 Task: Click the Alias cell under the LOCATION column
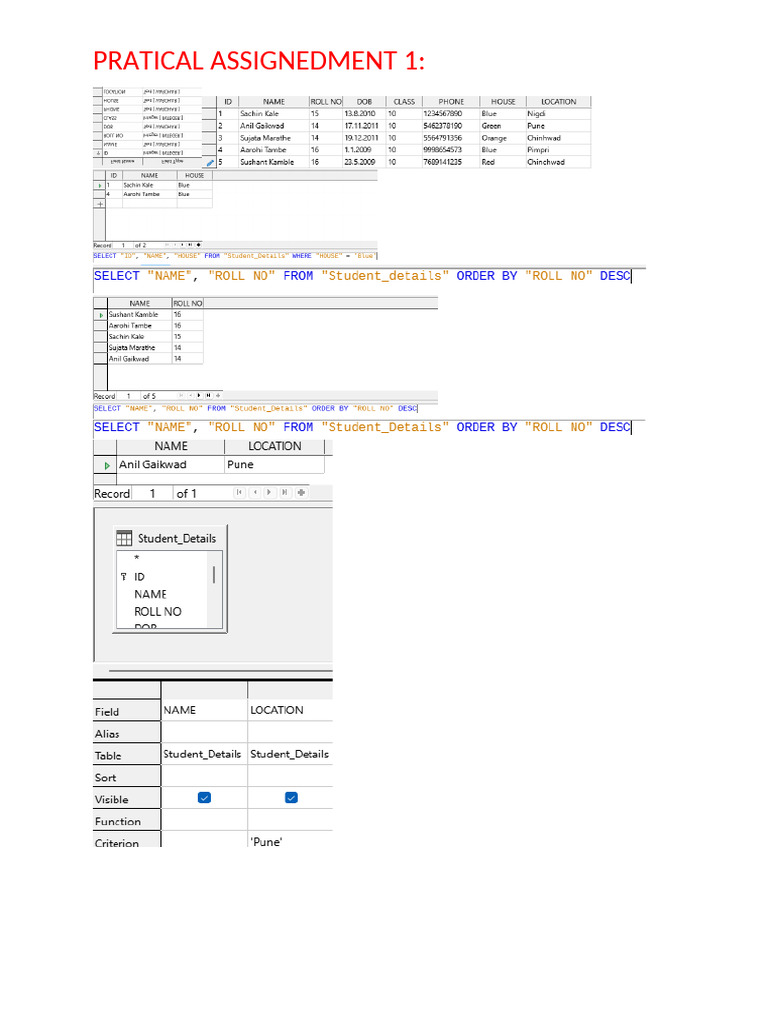point(291,732)
